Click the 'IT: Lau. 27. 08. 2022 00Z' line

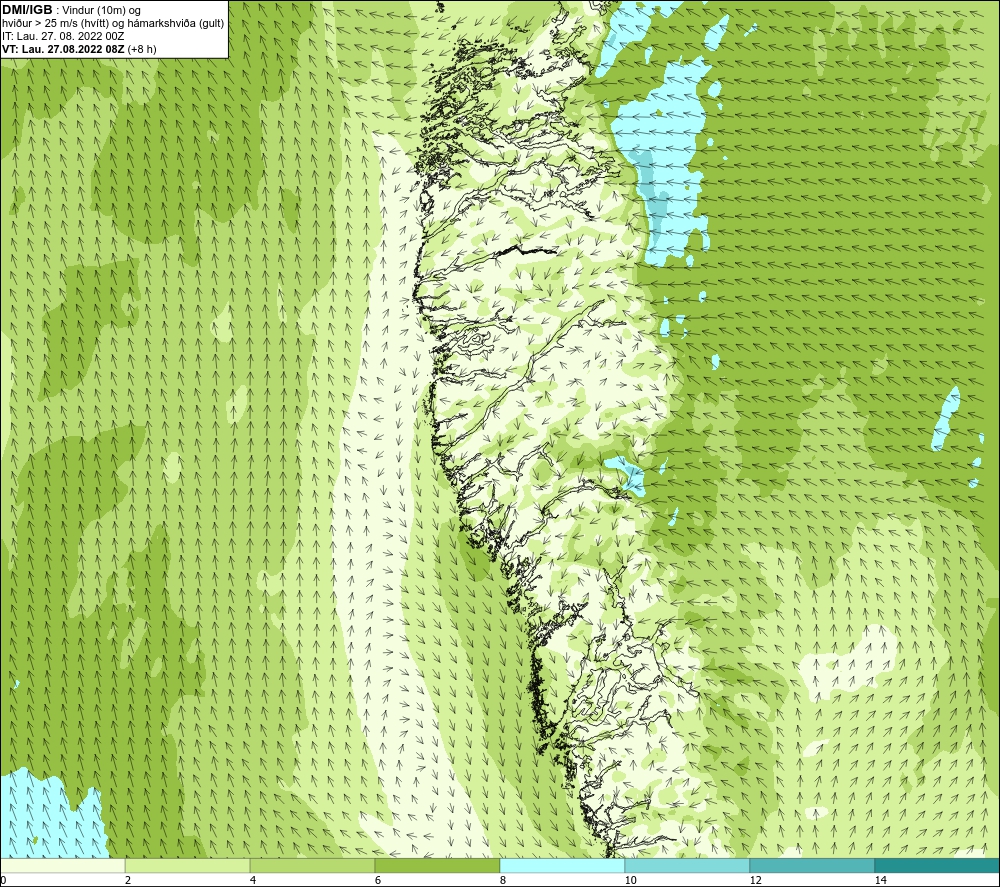(63, 36)
